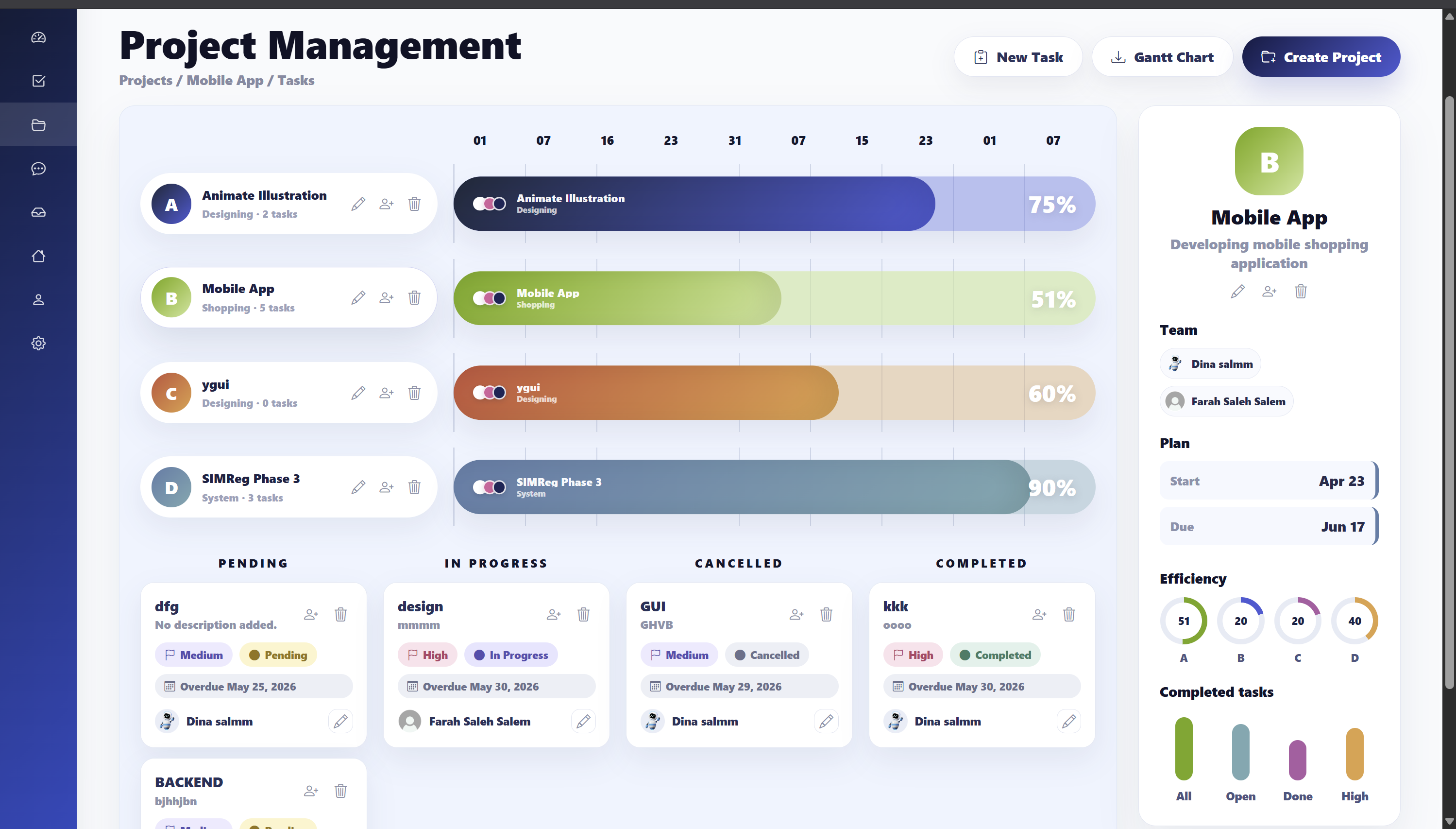Select the Mobile App 51% Gantt bar
The image size is (1456, 829).
tap(774, 298)
